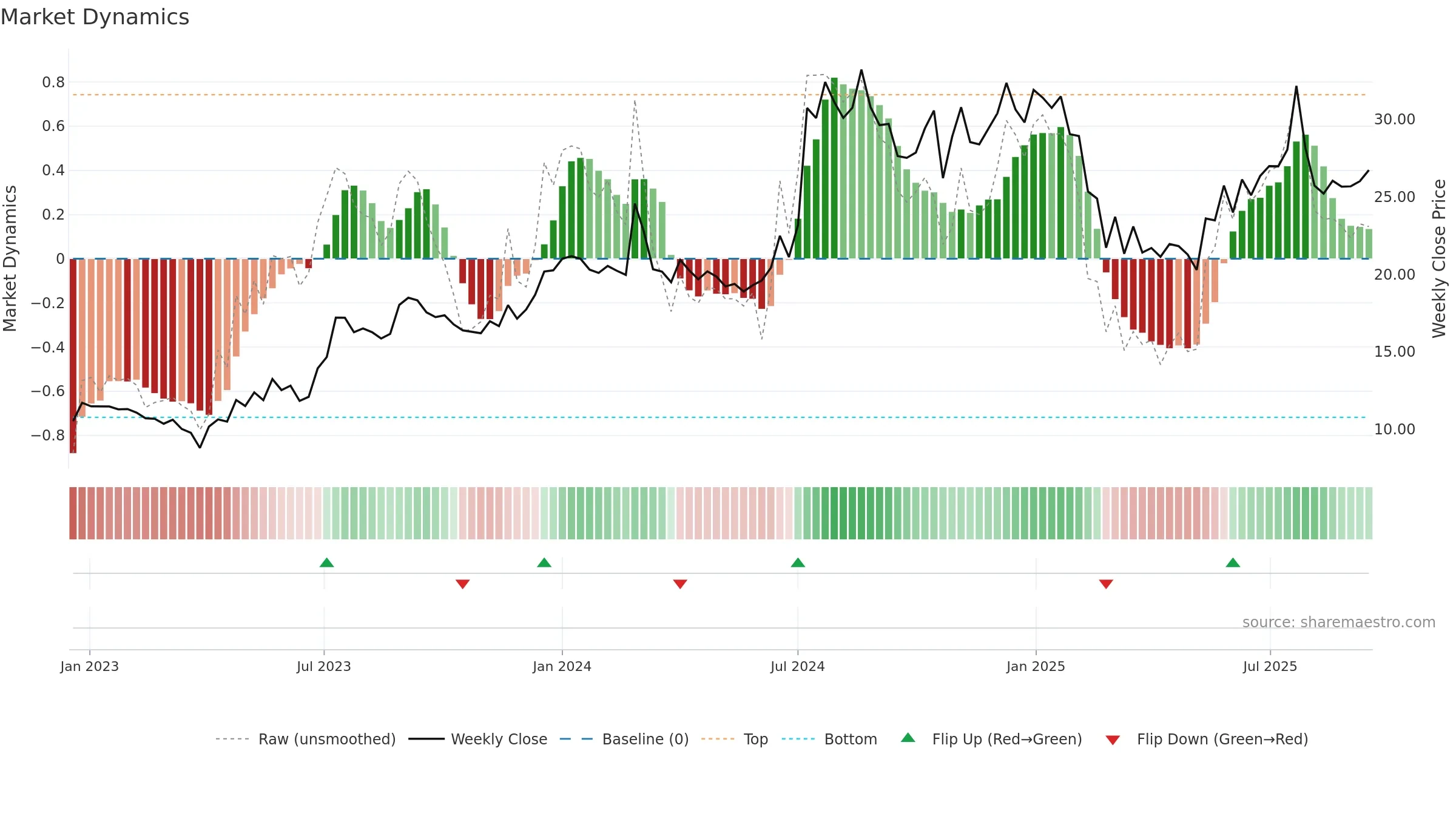The image size is (1456, 819).
Task: Click the 0.6 left axis tick label
Action: pyautogui.click(x=53, y=126)
